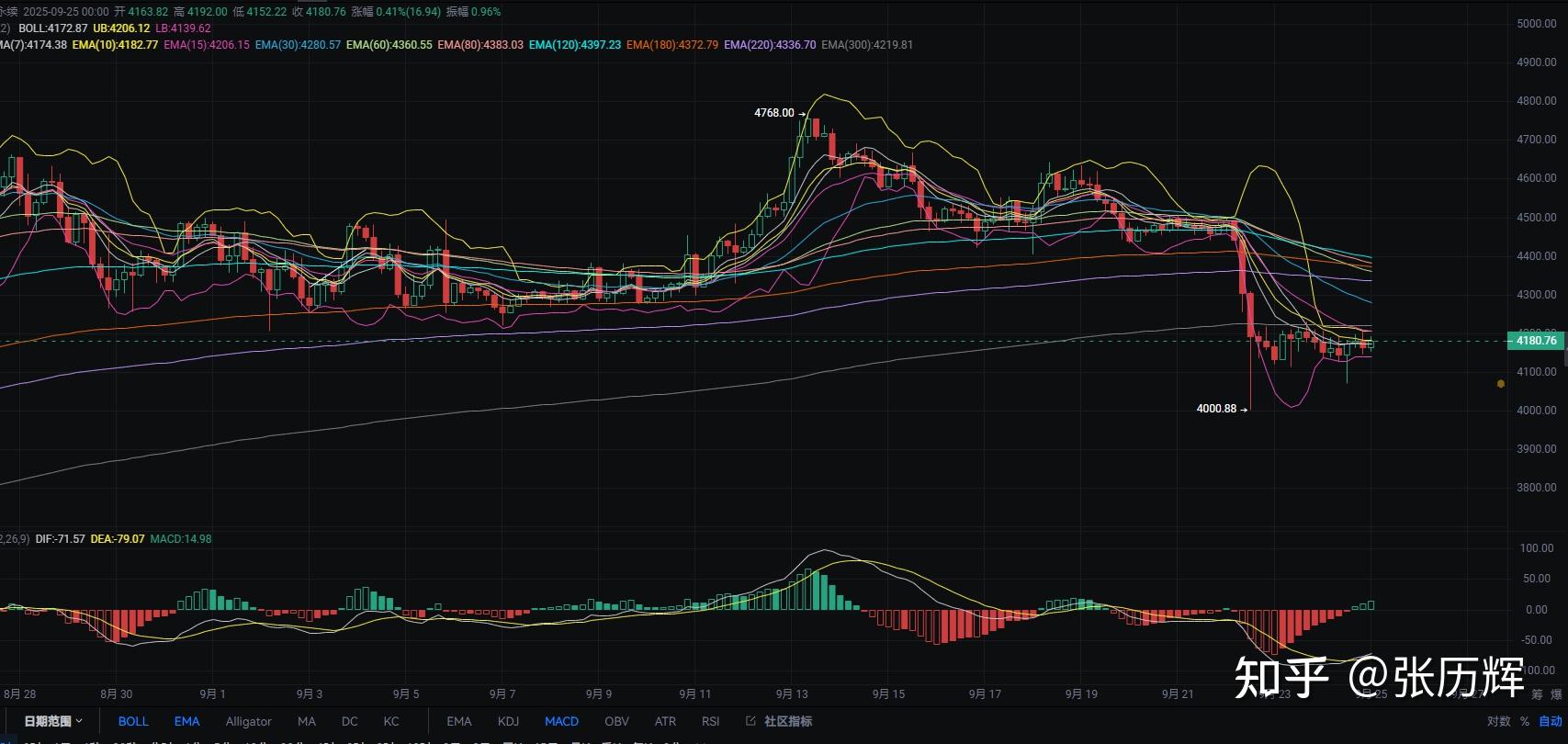This screenshot has height=744, width=1568.
Task: Select the EMA(120) legend label
Action: point(574,44)
